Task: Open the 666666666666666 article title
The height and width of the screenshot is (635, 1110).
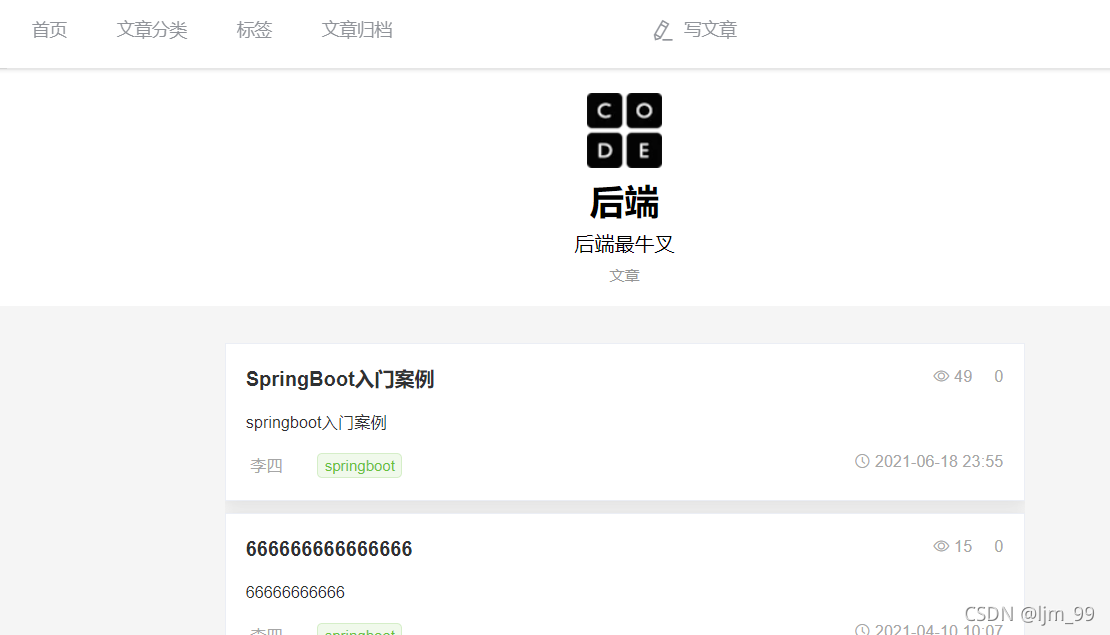Action: point(329,549)
